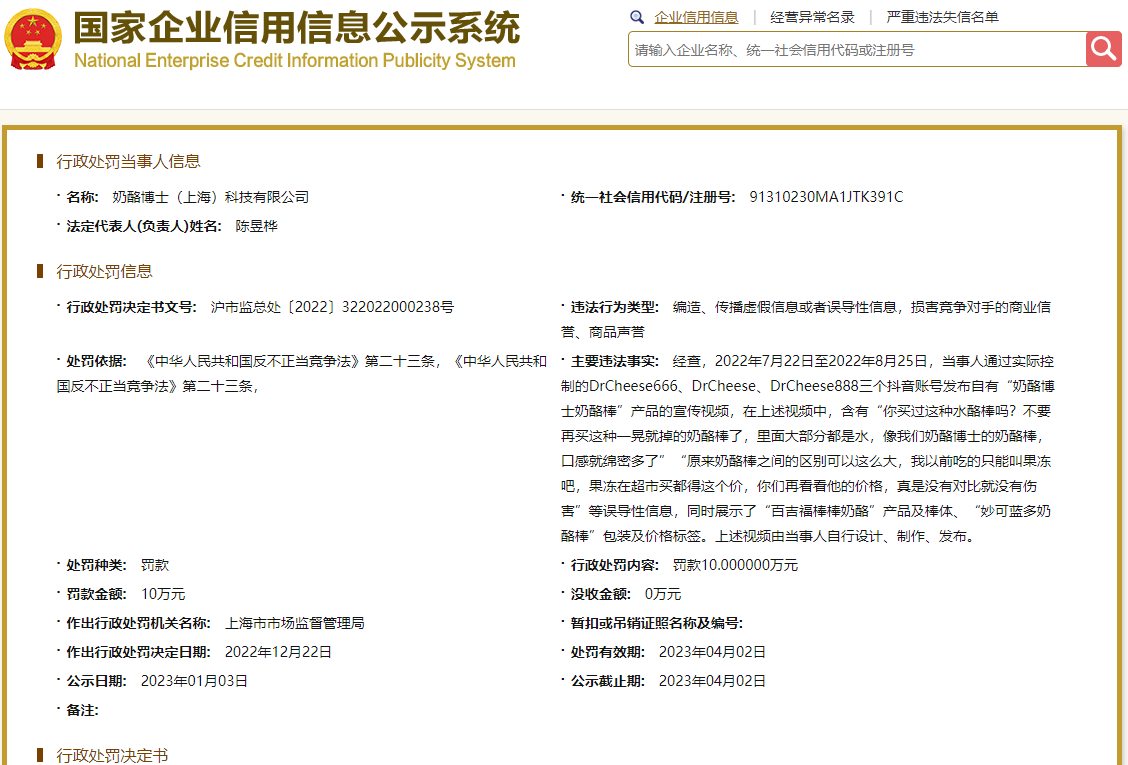1128x765 pixels.
Task: Select the 严重违法失信名单 tab
Action: (942, 17)
